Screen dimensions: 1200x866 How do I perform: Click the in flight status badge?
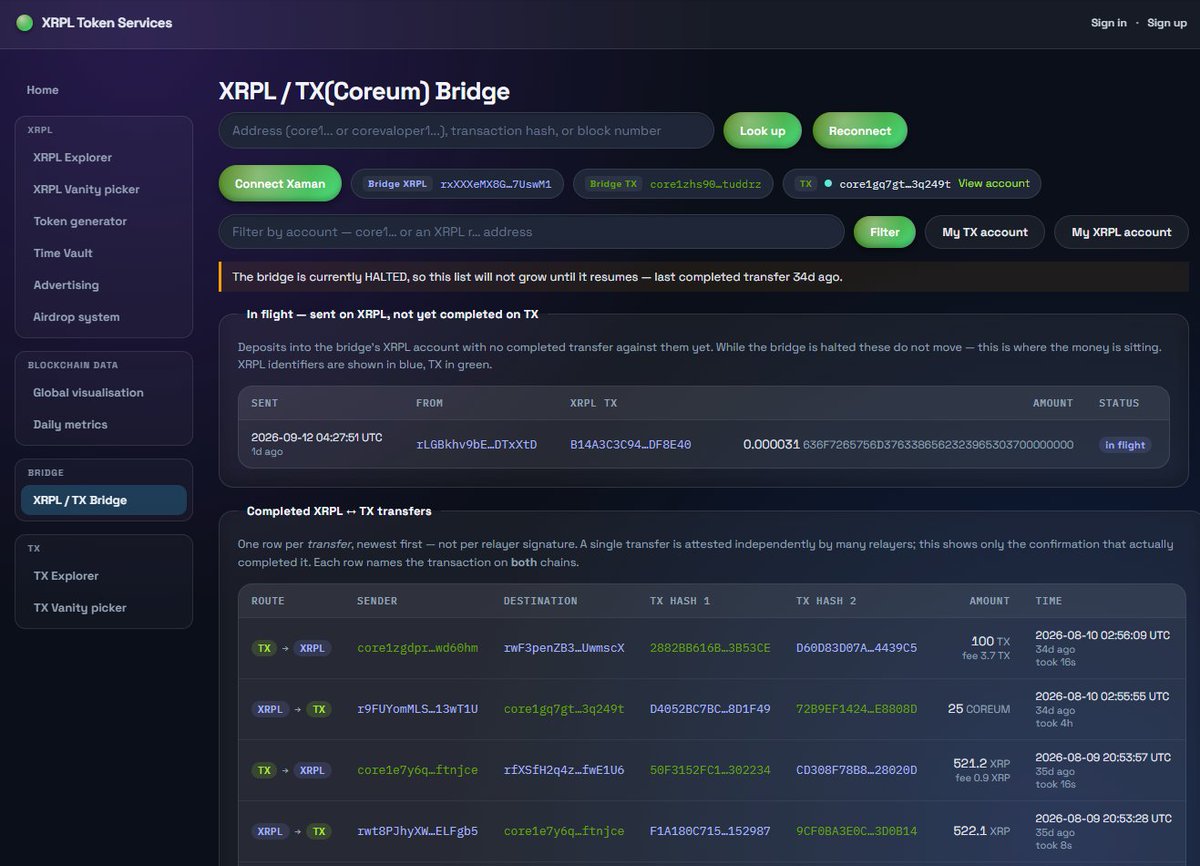point(1125,445)
